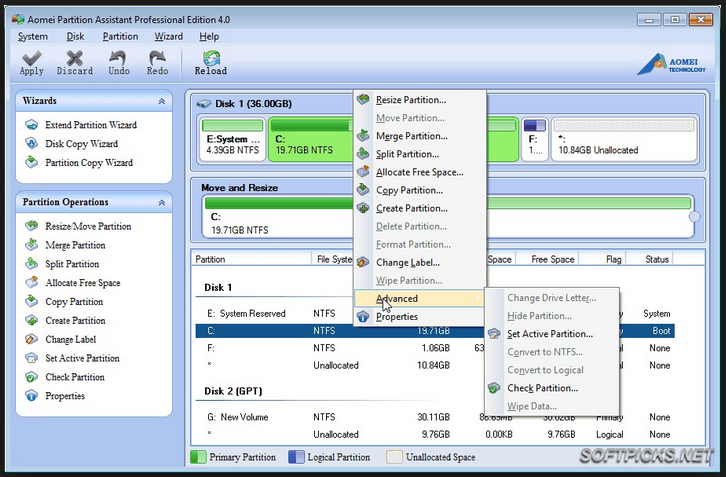Click the Set Active Partition sidebar icon
Screen dimensions: 726x477
click(x=31, y=358)
